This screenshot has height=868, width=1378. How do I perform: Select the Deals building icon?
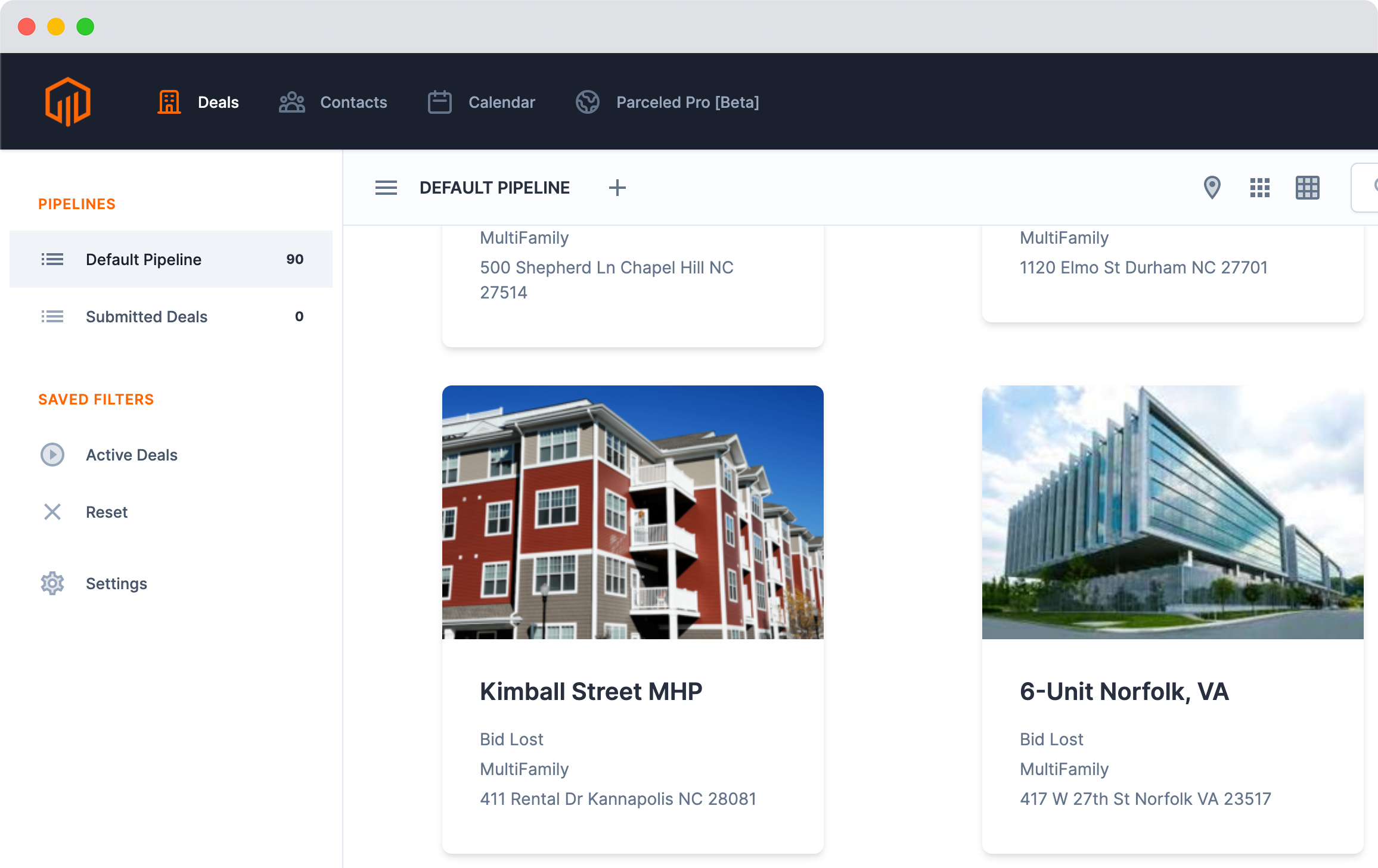coord(169,101)
